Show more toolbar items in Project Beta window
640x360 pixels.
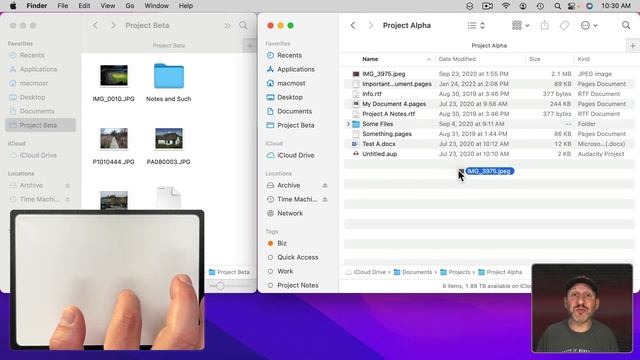pyautogui.click(x=227, y=25)
